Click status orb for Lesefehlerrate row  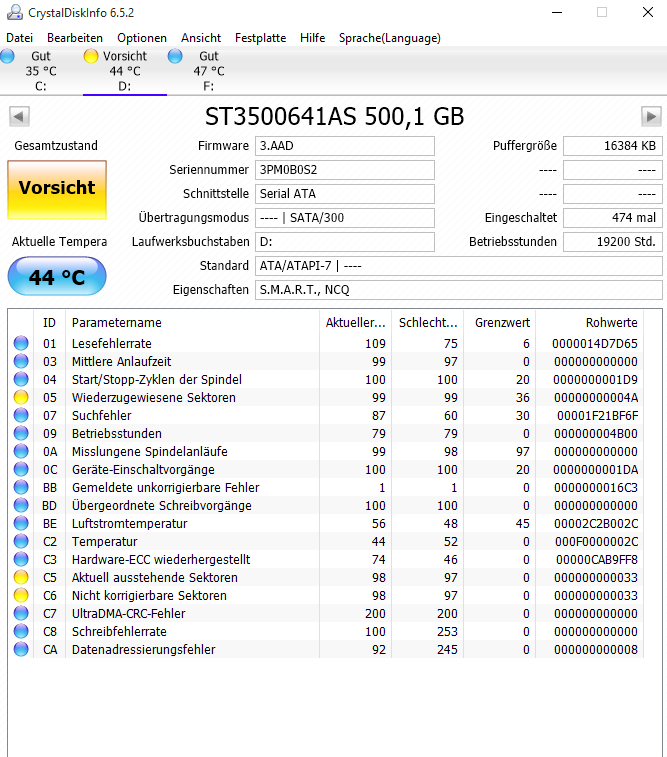(21, 343)
